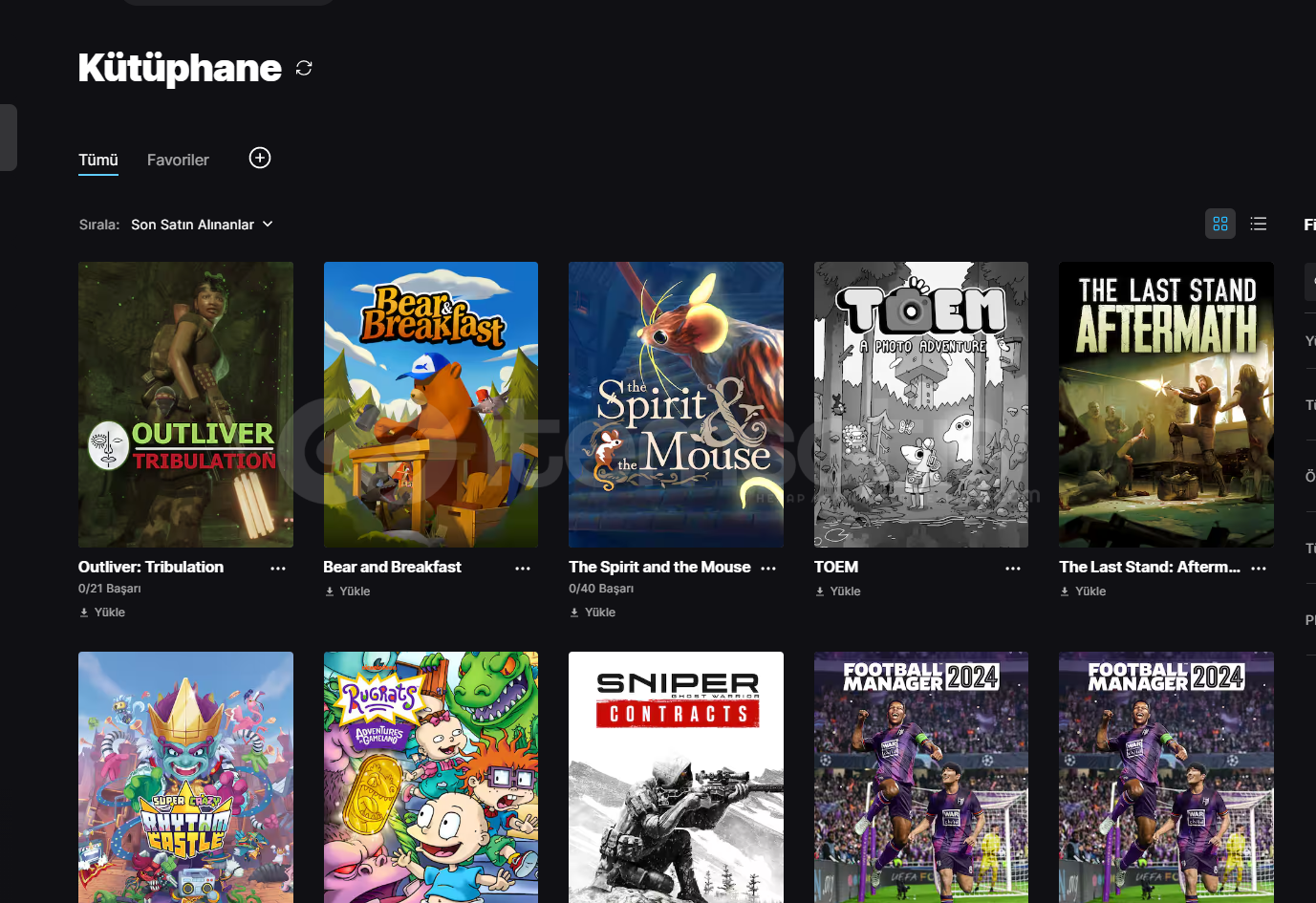1316x903 pixels.
Task: Open The Last Stand Aftermath cover art
Action: tap(1166, 404)
